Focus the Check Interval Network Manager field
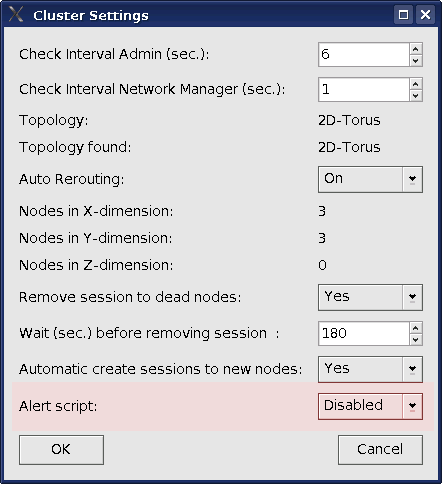This screenshot has height=484, width=442. 364,89
